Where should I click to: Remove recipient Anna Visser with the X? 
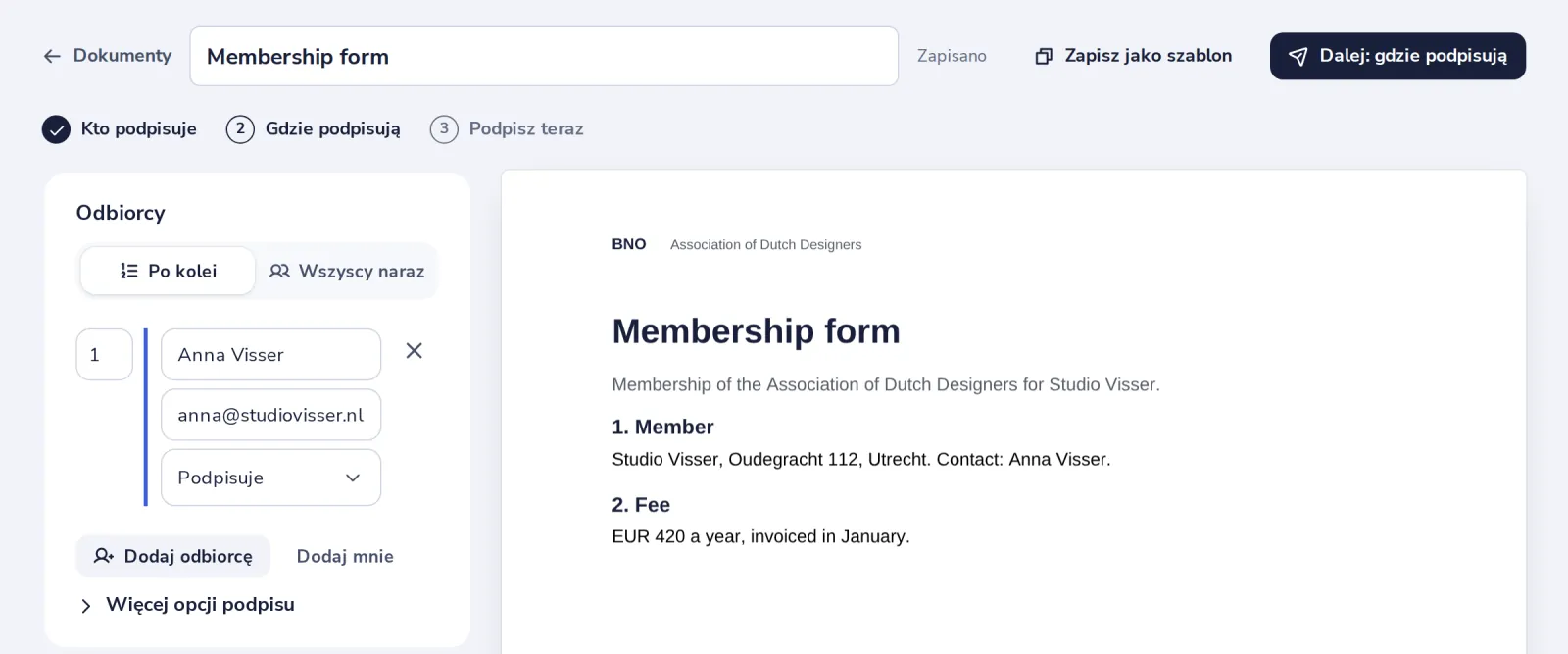tap(415, 351)
